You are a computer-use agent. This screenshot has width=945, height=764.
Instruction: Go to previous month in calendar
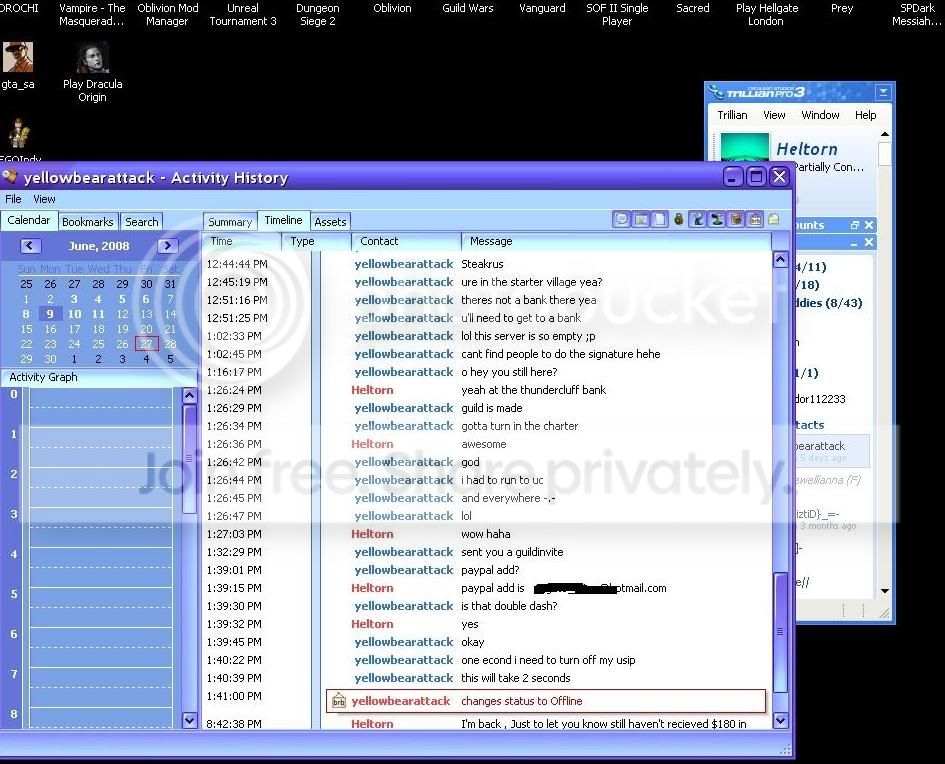click(x=30, y=245)
